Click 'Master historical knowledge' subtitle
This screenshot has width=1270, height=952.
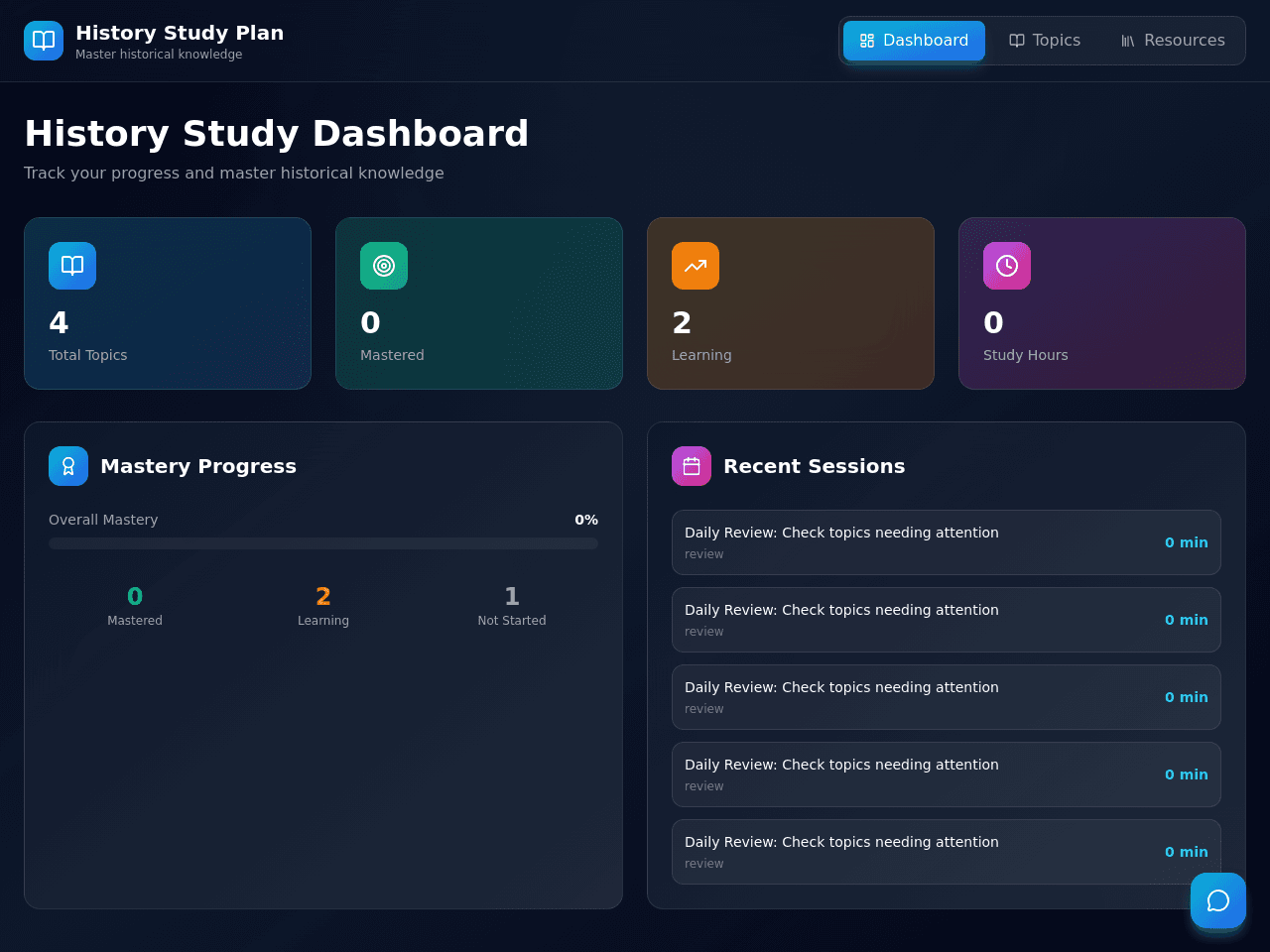coord(159,55)
